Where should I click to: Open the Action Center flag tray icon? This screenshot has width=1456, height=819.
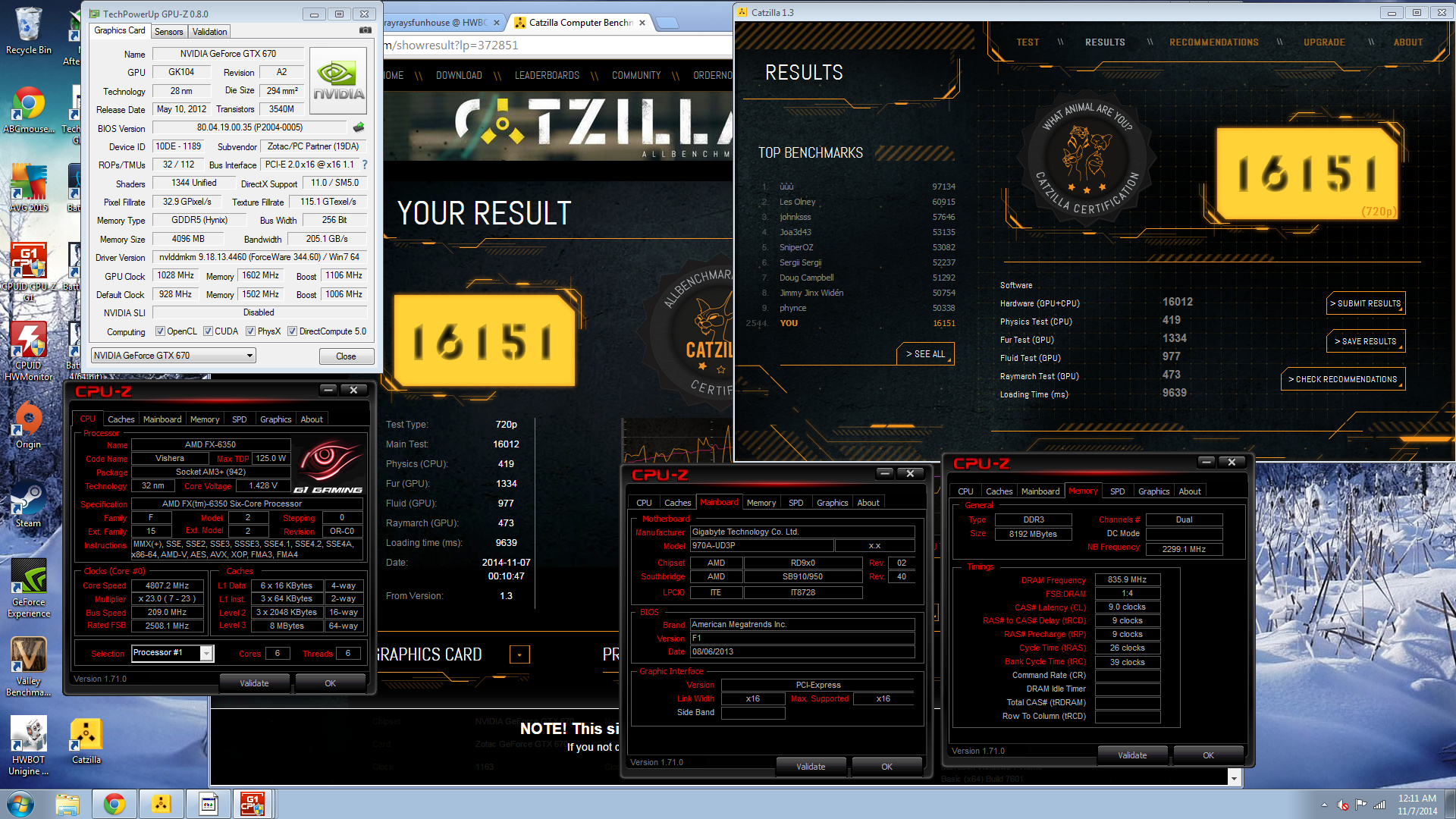tap(1360, 805)
